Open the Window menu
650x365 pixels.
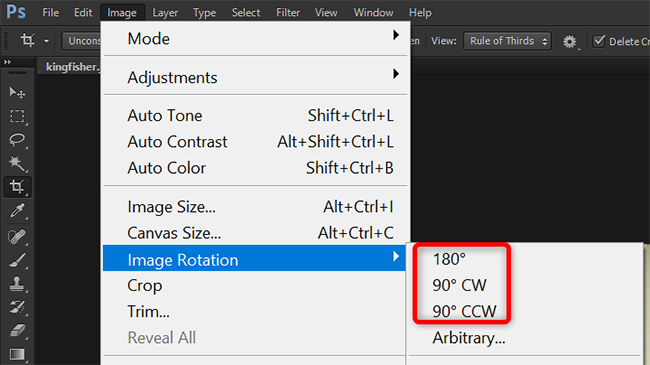[374, 13]
